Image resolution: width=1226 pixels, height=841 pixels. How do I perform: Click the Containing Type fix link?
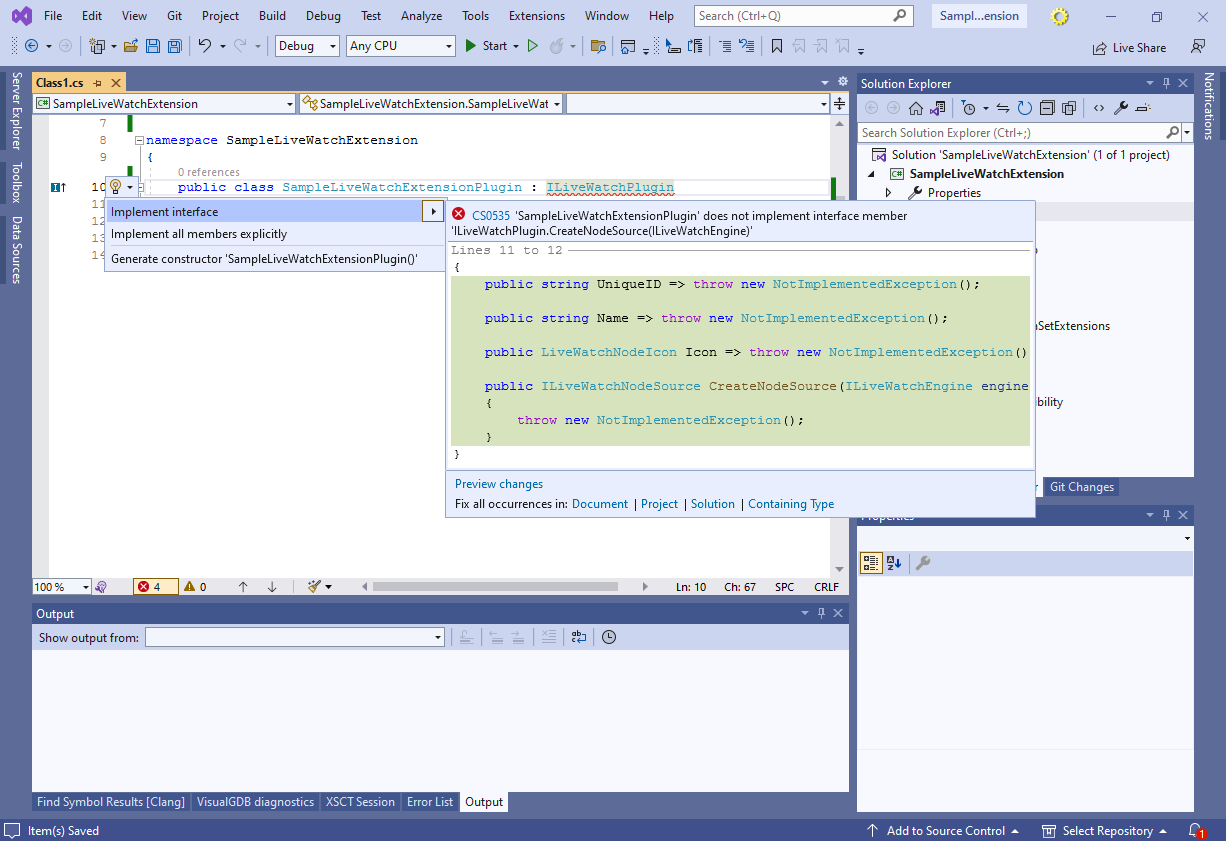point(791,504)
